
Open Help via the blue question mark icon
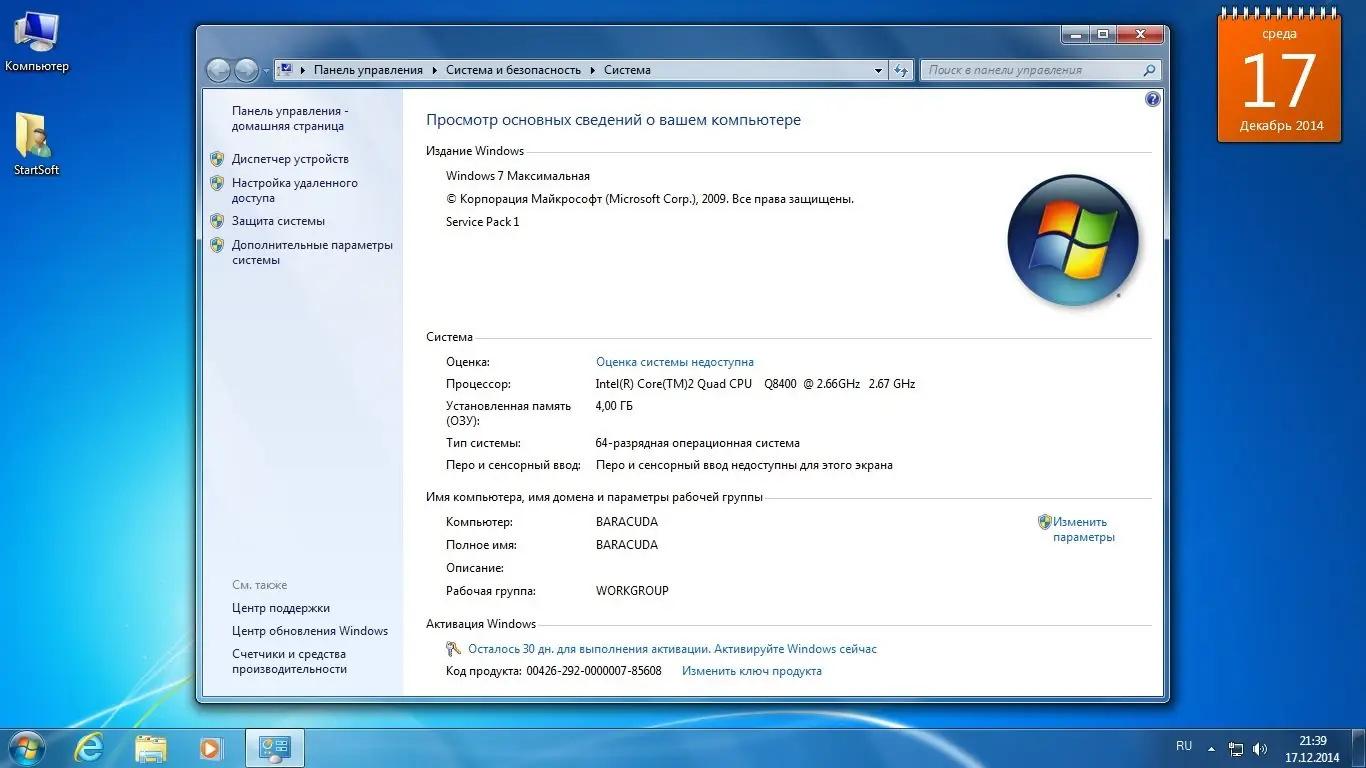[x=1153, y=99]
